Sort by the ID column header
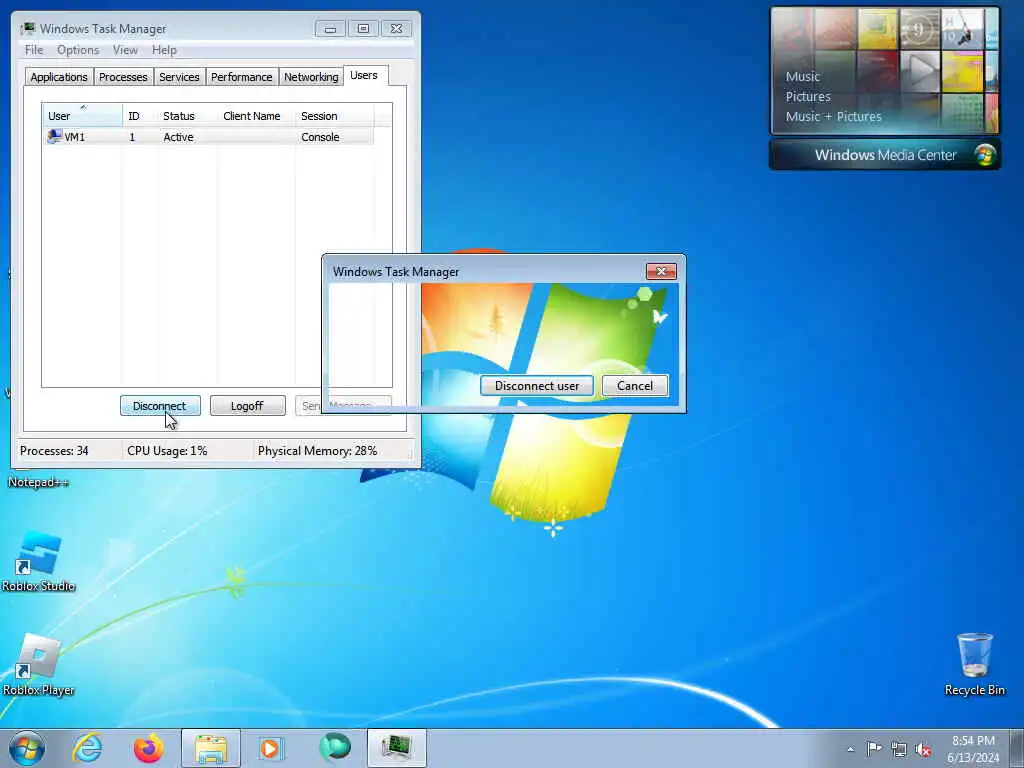This screenshot has height=768, width=1024. click(140, 116)
